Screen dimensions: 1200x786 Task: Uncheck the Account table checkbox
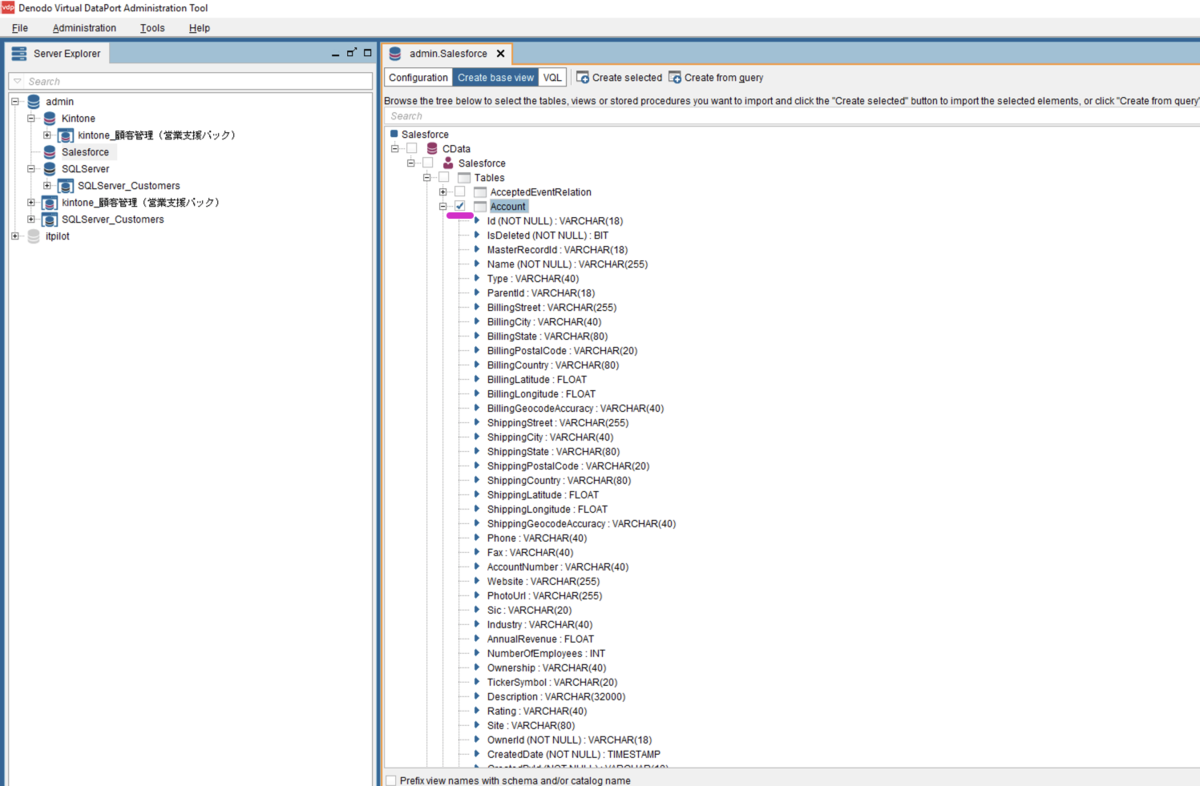[x=460, y=206]
